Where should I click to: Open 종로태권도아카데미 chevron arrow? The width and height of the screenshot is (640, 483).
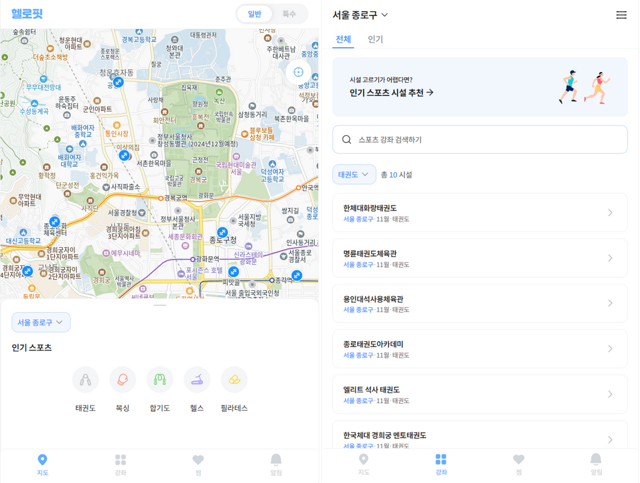click(x=610, y=349)
